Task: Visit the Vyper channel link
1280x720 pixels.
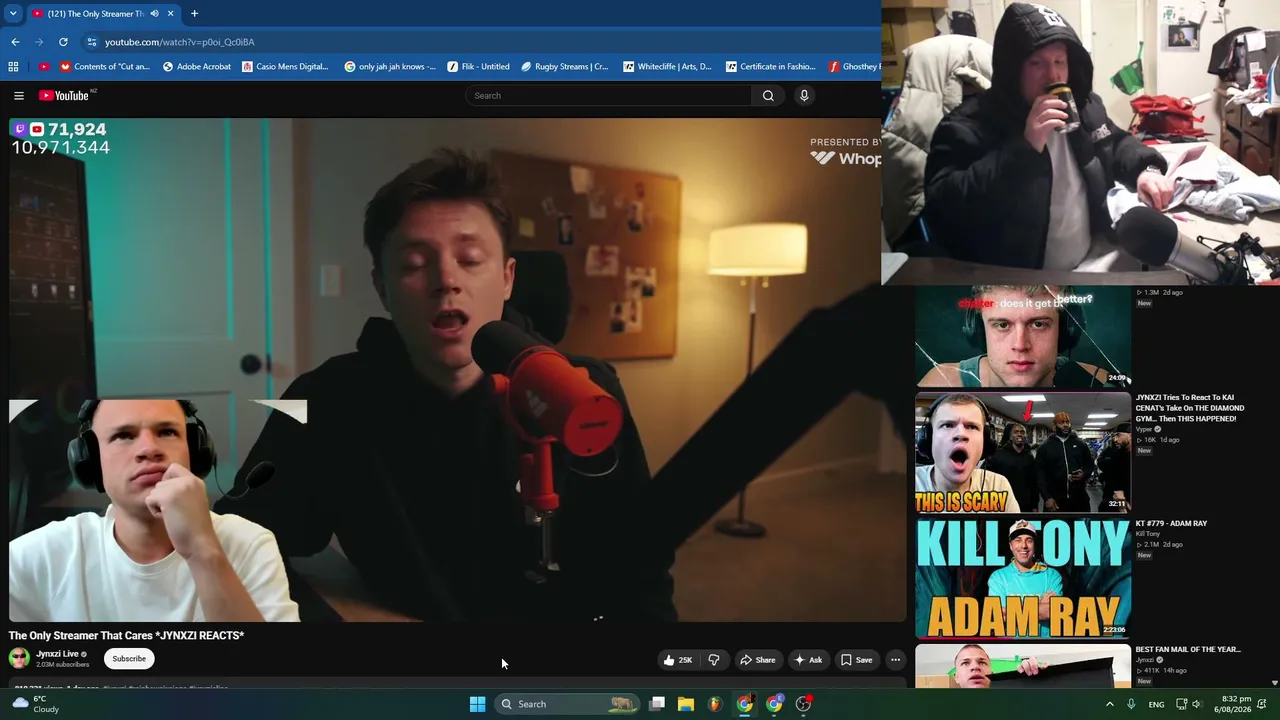Action: 1144,429
